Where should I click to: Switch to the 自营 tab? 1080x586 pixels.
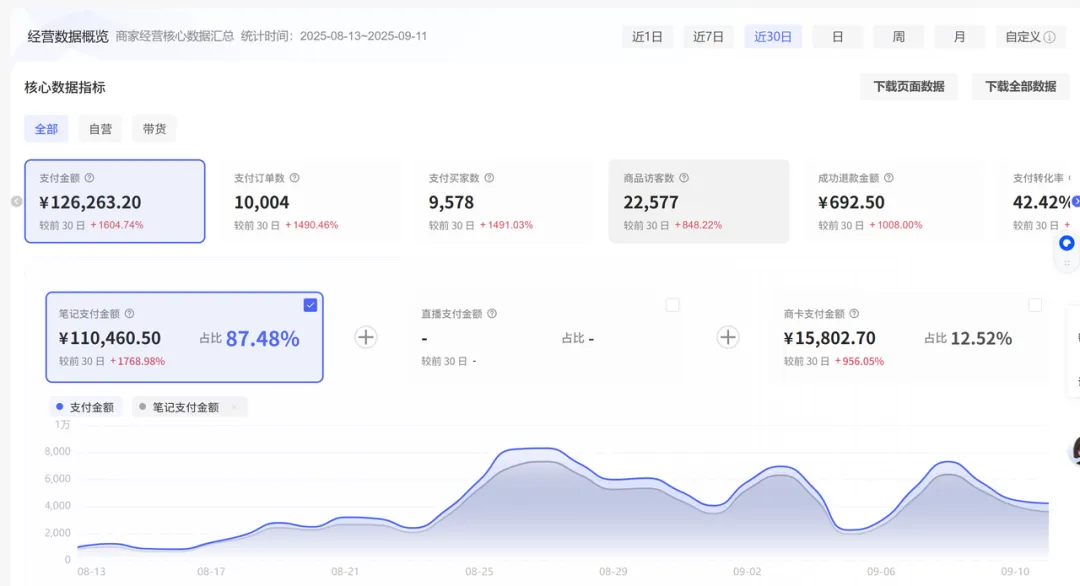tap(100, 129)
